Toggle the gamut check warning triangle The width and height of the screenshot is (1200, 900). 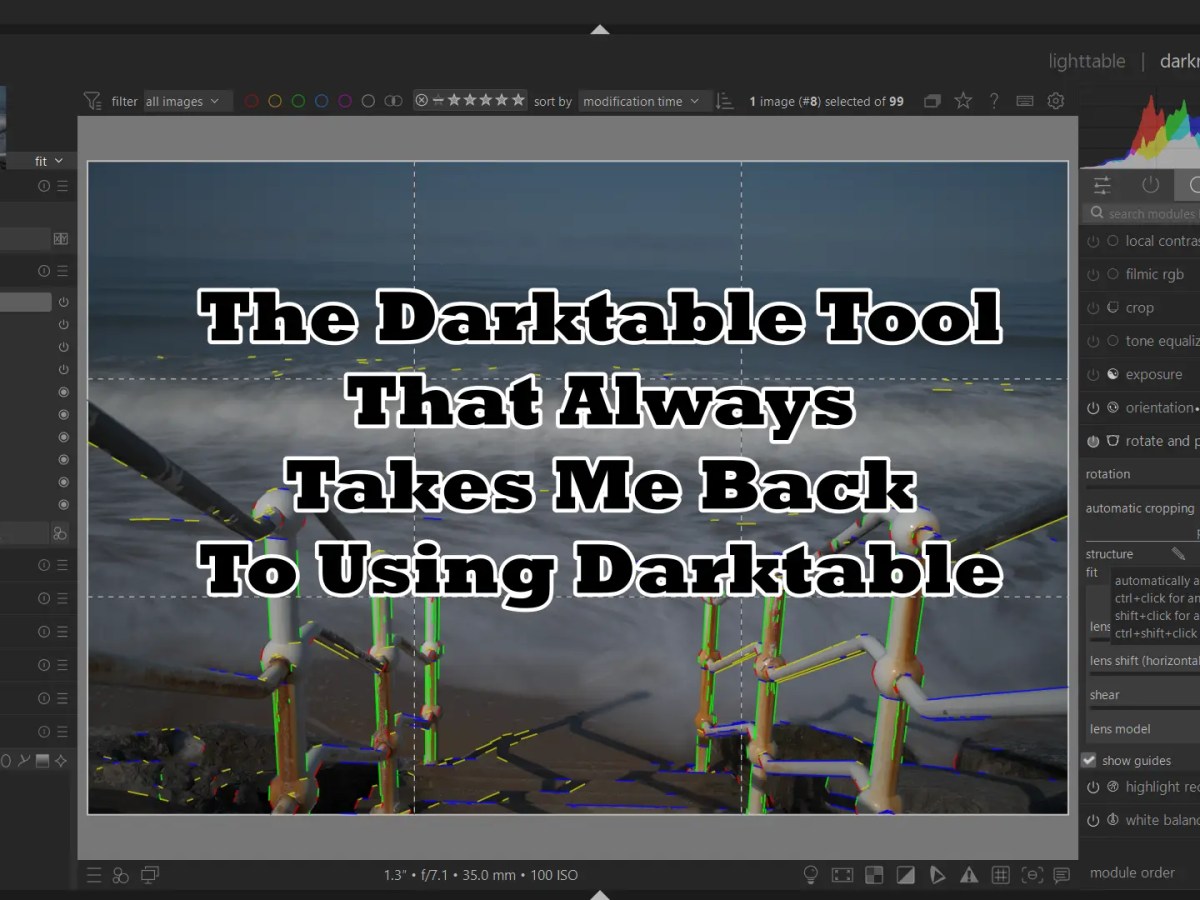point(968,875)
